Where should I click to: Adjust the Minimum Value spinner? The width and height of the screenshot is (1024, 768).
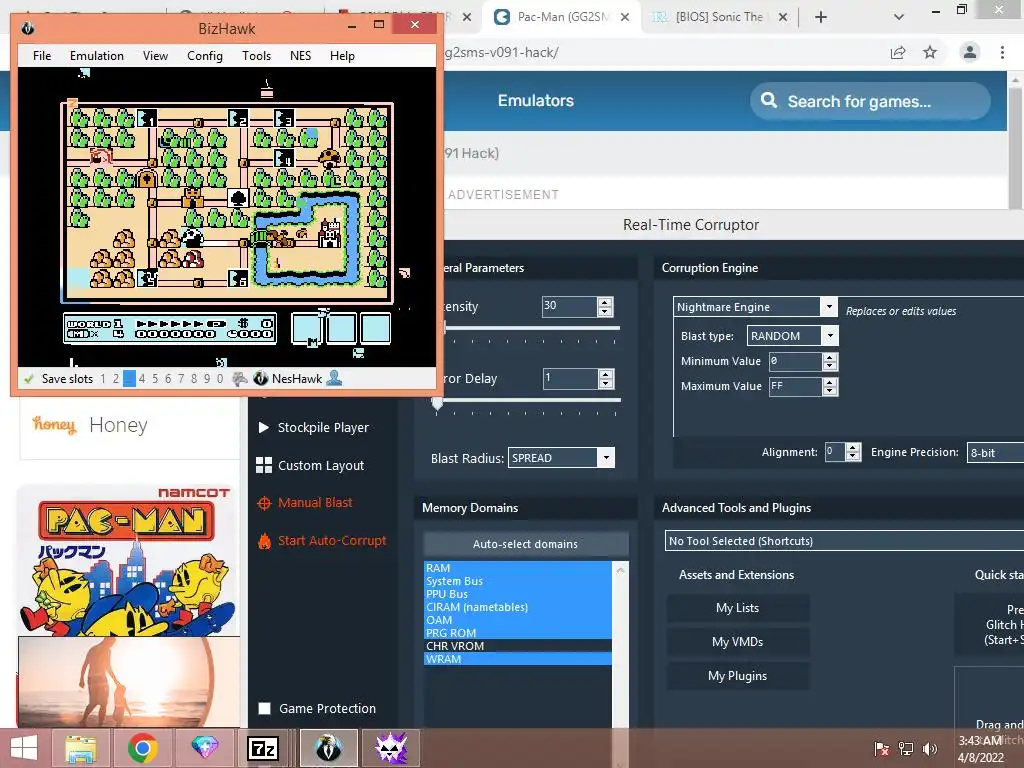830,361
